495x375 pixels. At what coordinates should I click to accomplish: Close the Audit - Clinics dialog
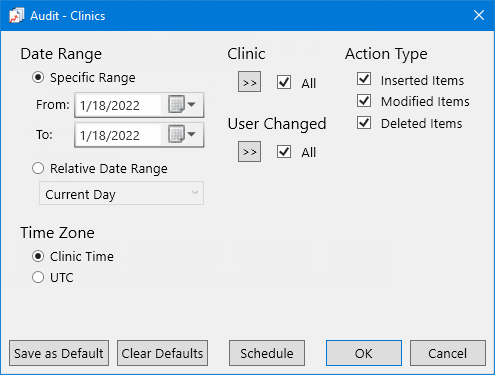pos(479,15)
